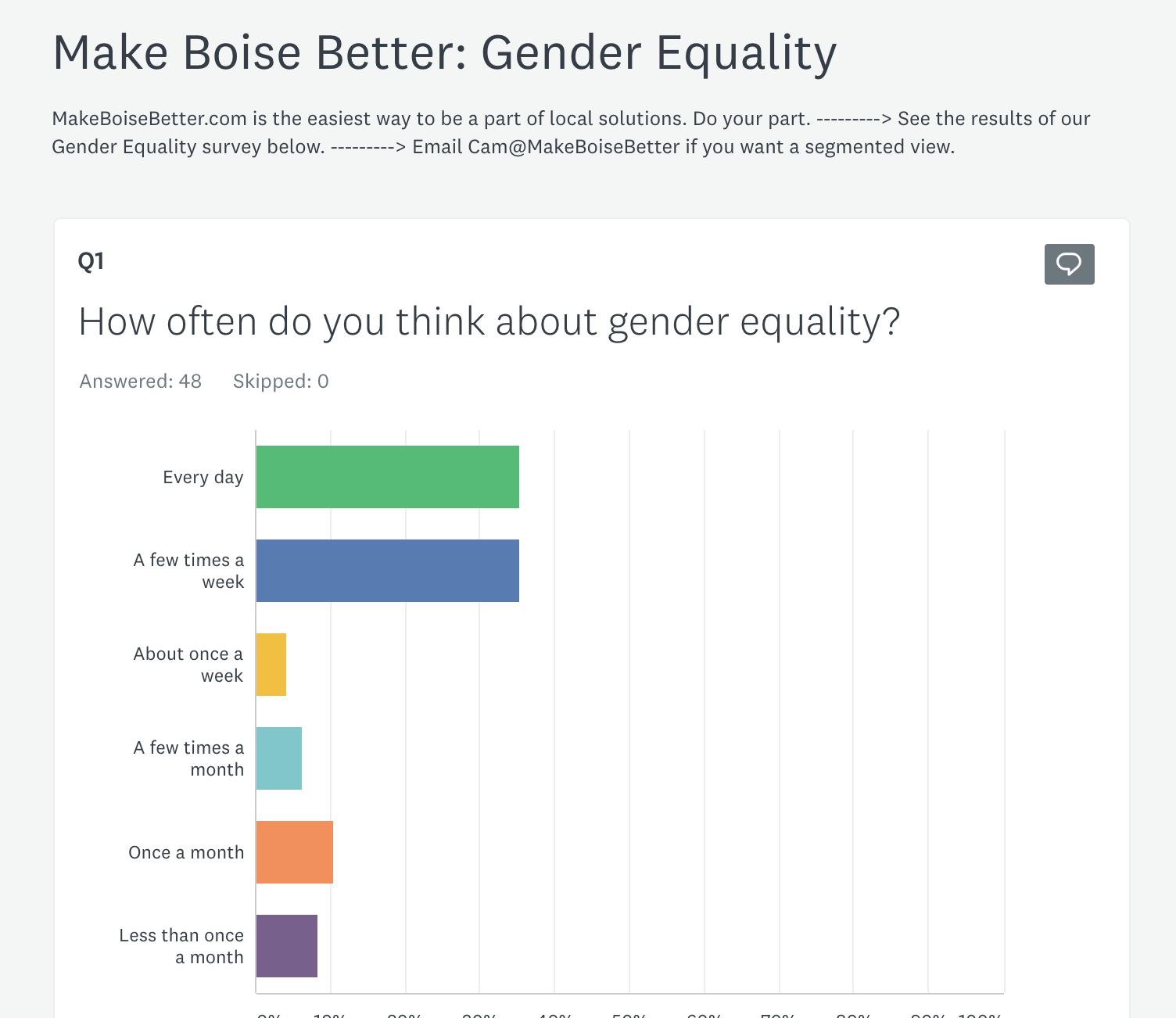Viewport: 1176px width, 1018px height.
Task: Click the Answered: 48 counter
Action: click(x=140, y=381)
